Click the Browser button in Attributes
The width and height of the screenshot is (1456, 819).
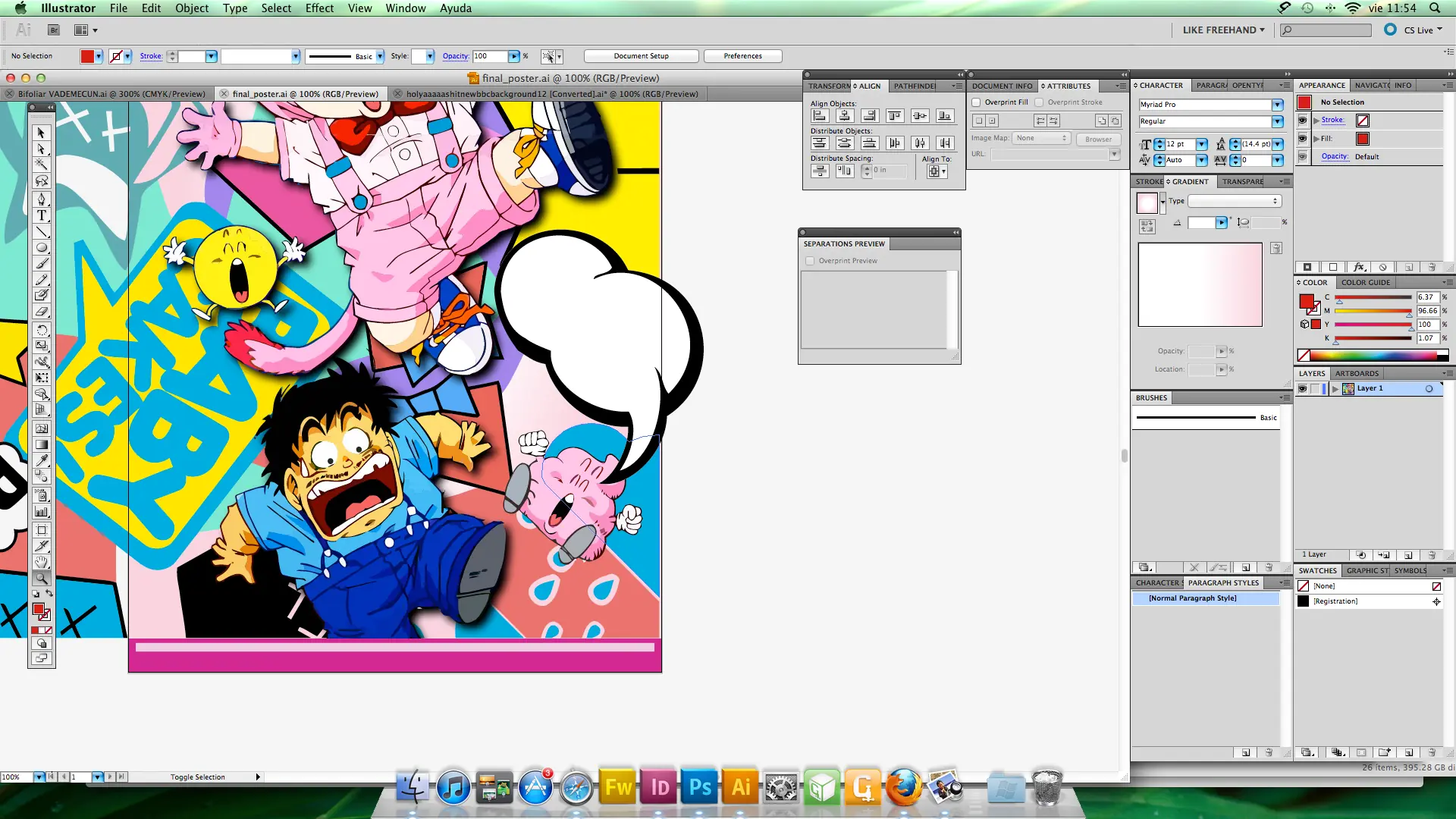[1098, 140]
